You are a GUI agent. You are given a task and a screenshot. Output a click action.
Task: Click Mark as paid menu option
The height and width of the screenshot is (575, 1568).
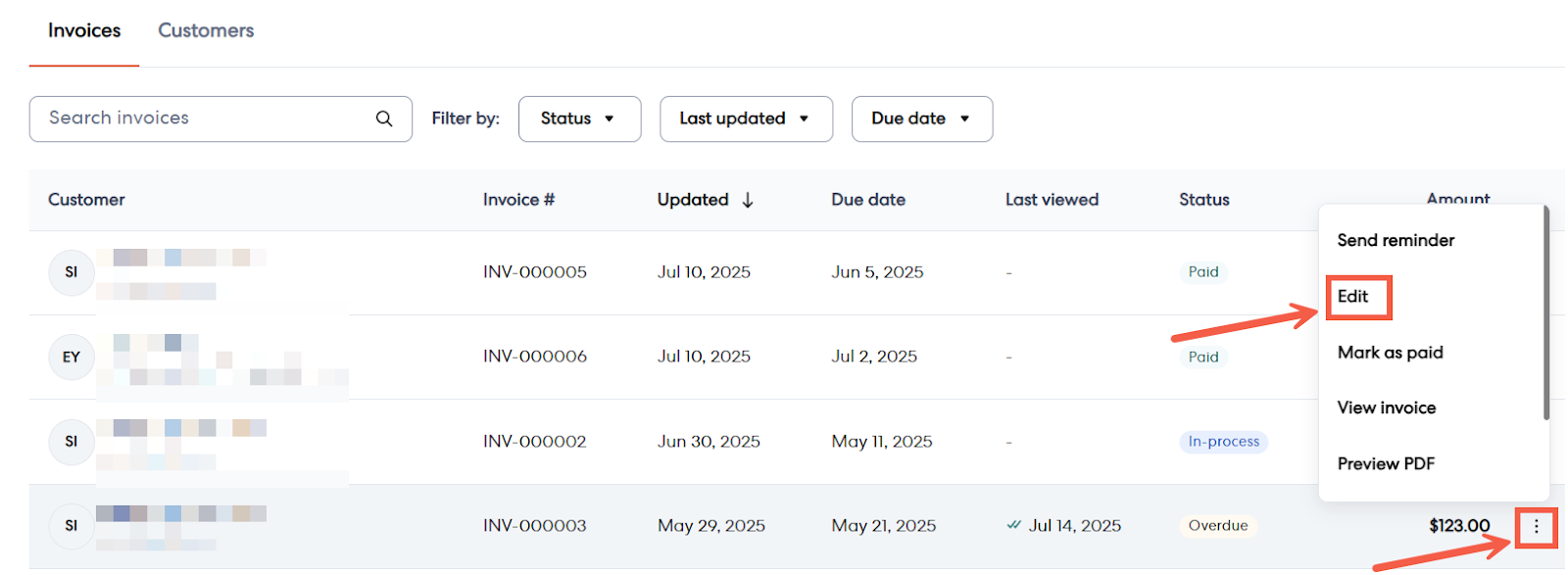point(1390,353)
